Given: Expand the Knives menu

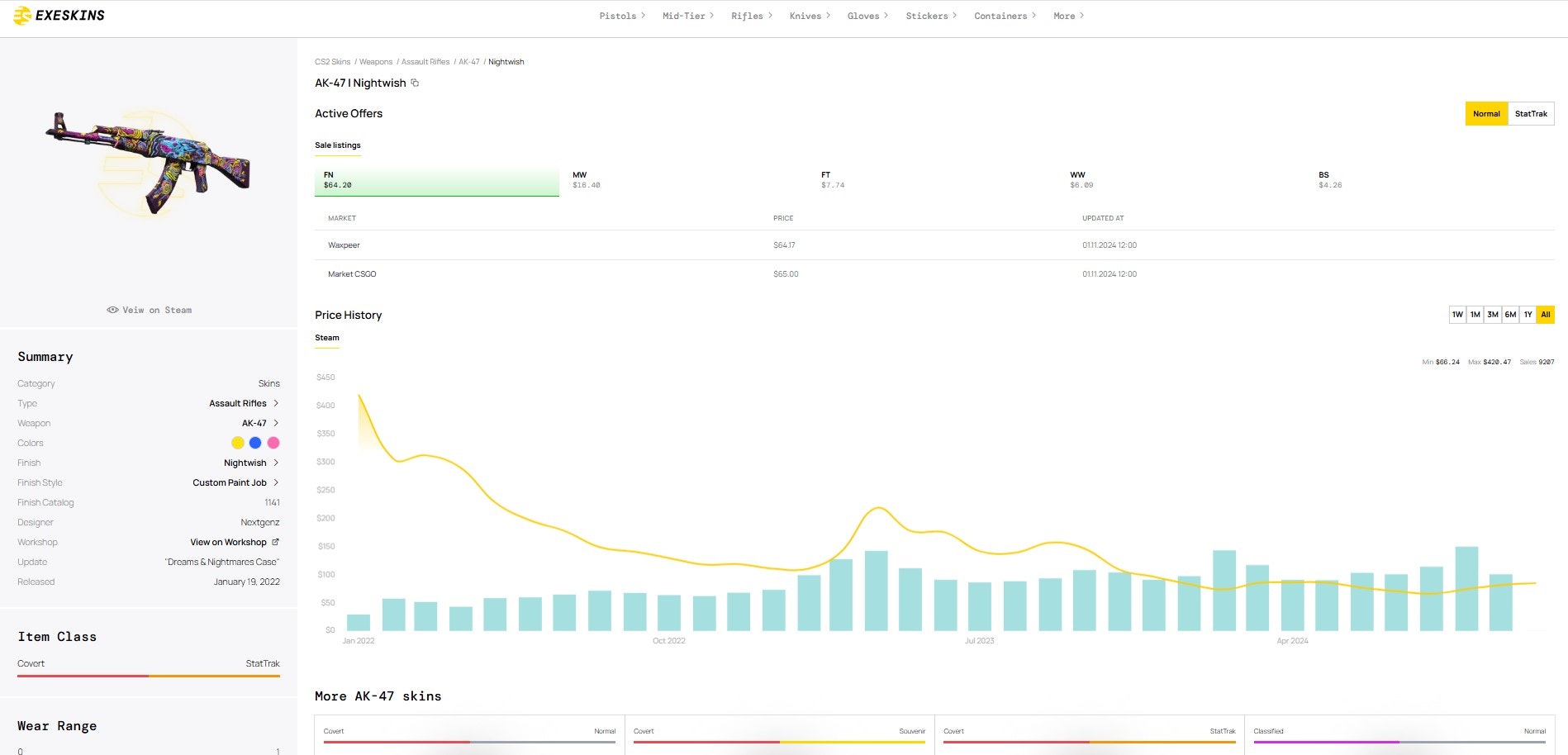Looking at the screenshot, I should pos(810,16).
